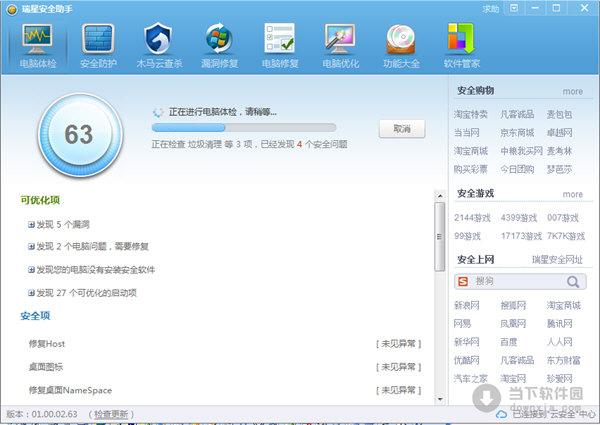Open the 卓越网 link
The width and height of the screenshot is (600, 425).
559,133
